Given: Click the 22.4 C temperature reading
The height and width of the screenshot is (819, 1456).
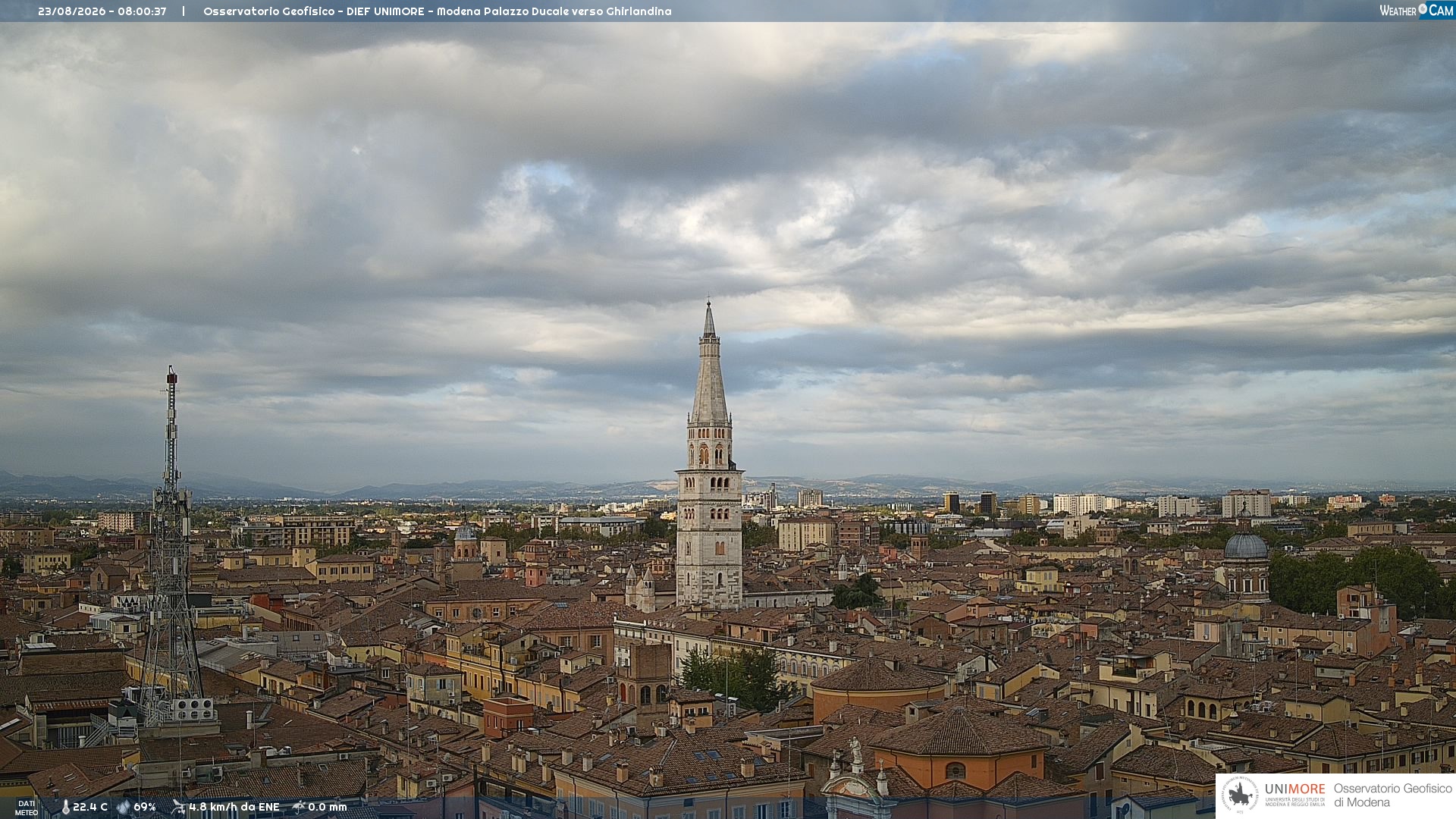Looking at the screenshot, I should point(90,807).
